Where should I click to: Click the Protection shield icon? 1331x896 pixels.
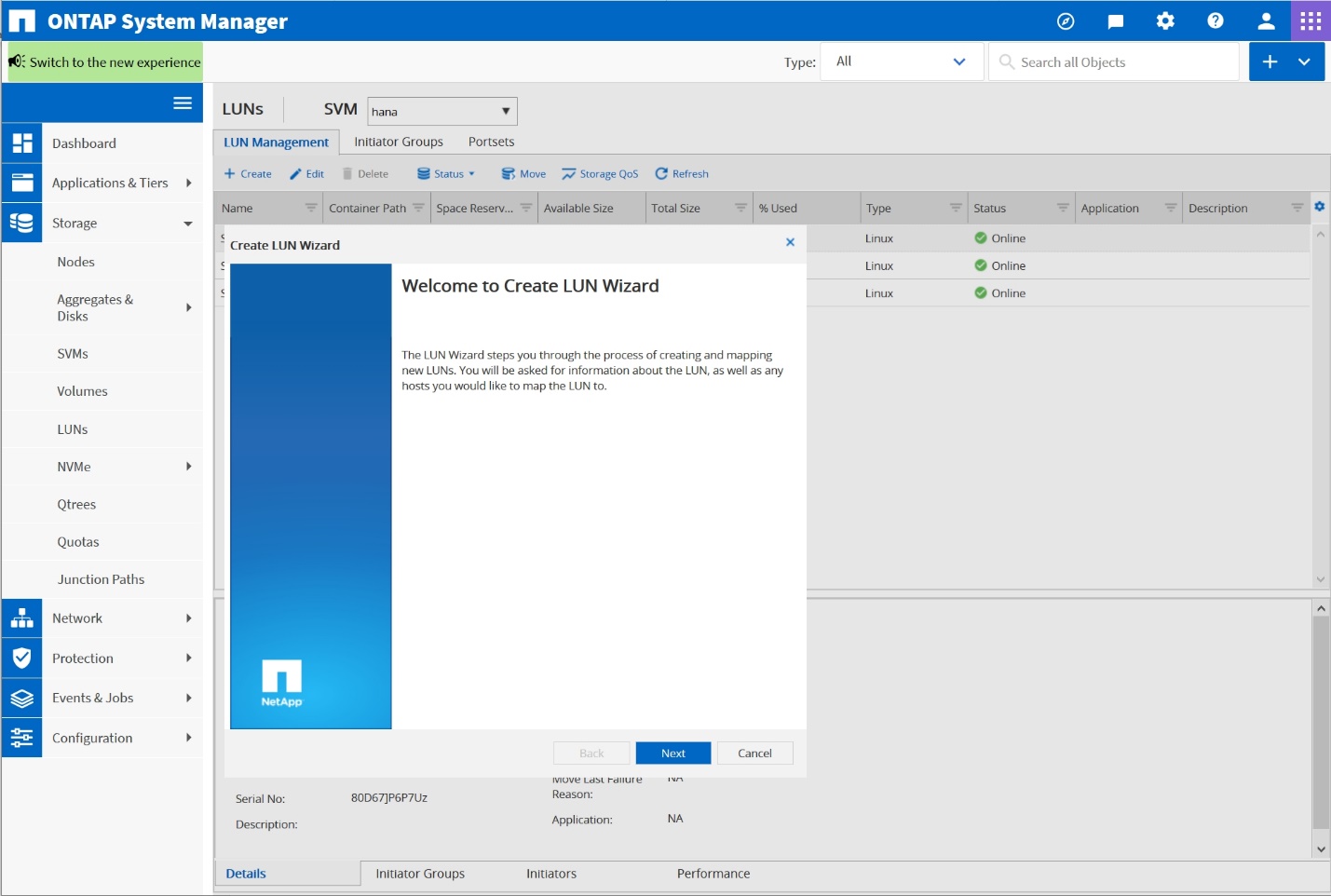(x=22, y=658)
